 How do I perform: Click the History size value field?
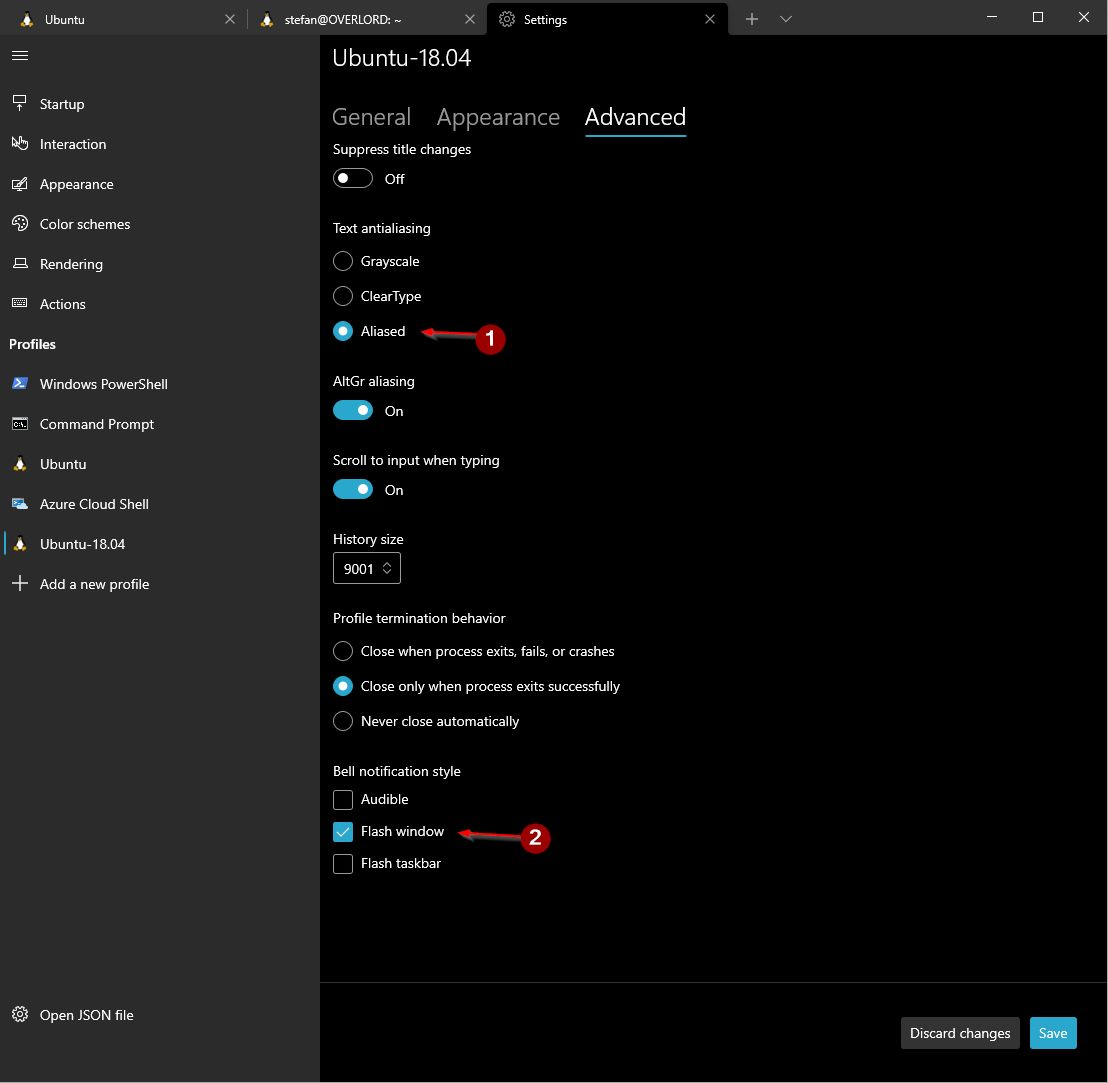367,568
